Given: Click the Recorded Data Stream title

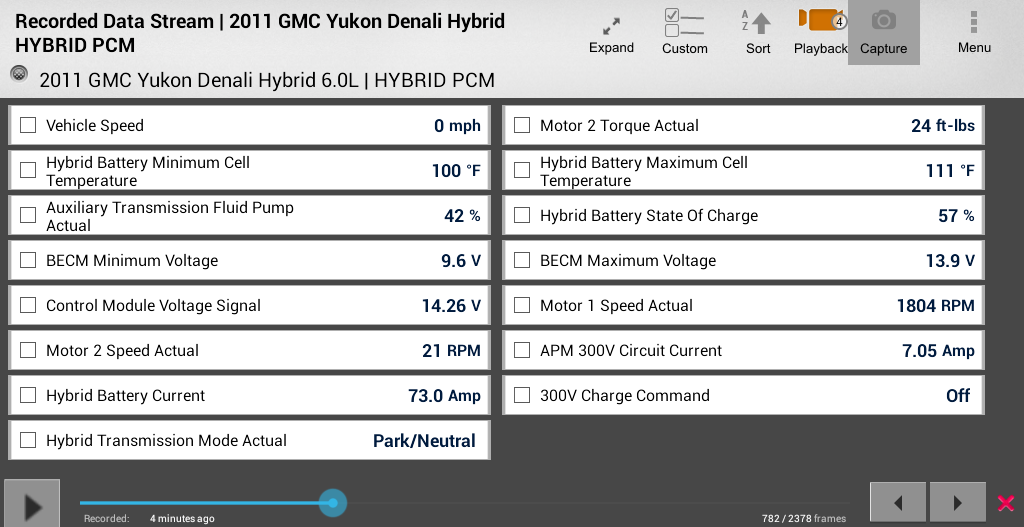Looking at the screenshot, I should pos(260,33).
